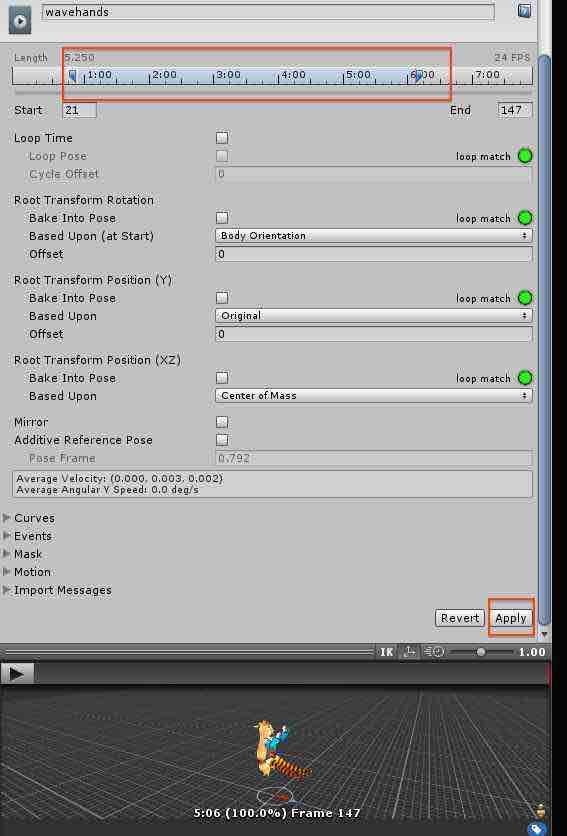The image size is (567, 836).
Task: Click the 3:00 mark on timeline ruler
Action: click(229, 75)
